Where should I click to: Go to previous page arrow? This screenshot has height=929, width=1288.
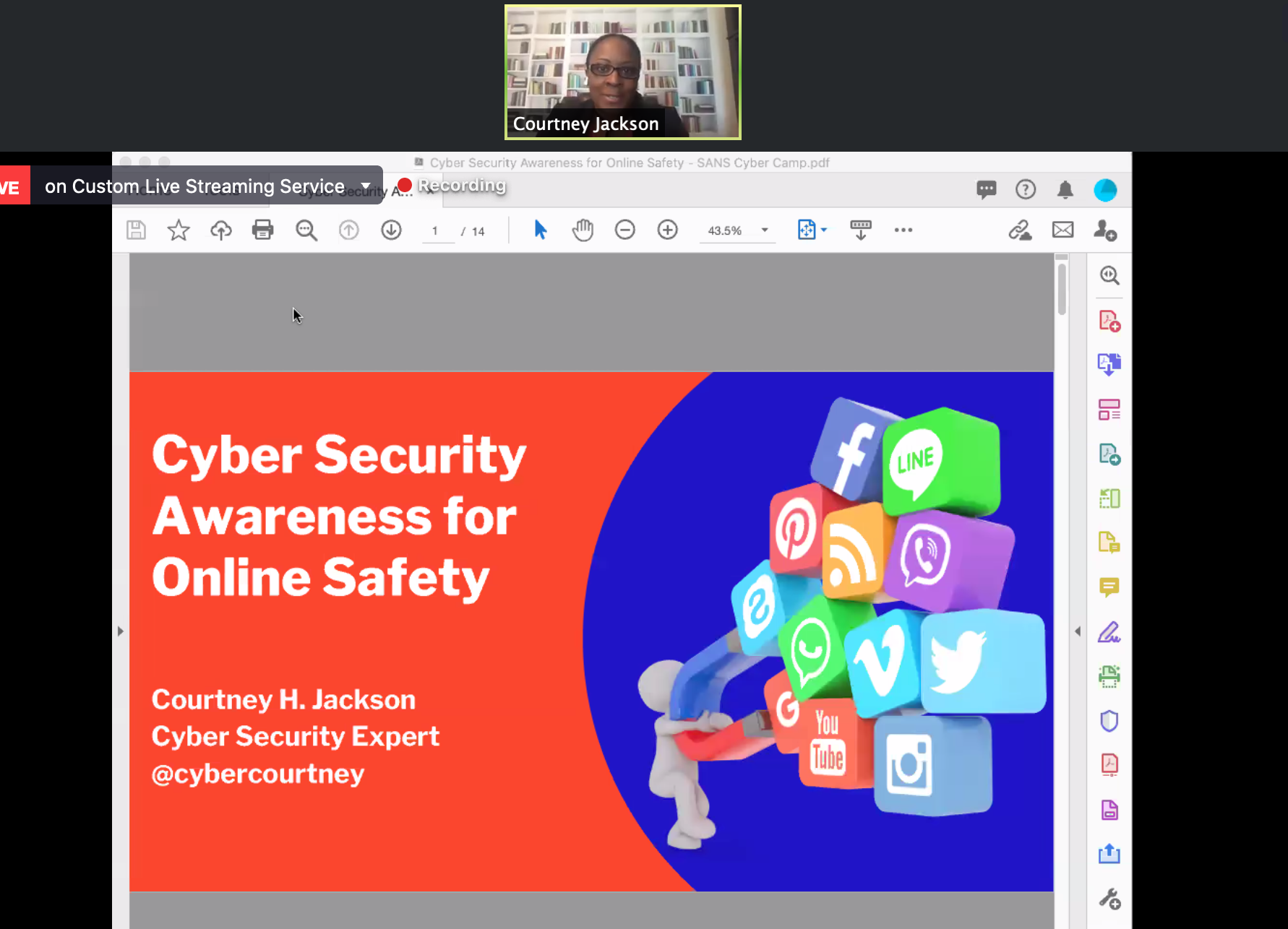coord(349,230)
